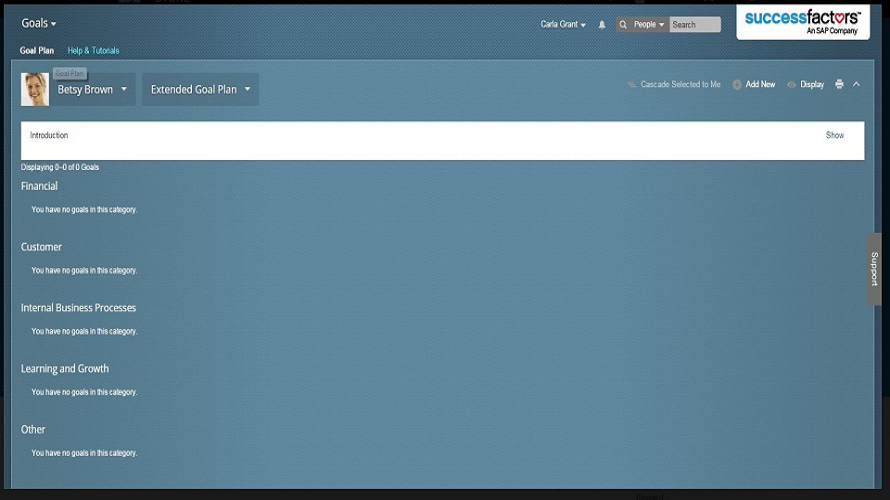Screen dimensions: 890x500
Task: Click the Add New plus icon
Action: (737, 85)
